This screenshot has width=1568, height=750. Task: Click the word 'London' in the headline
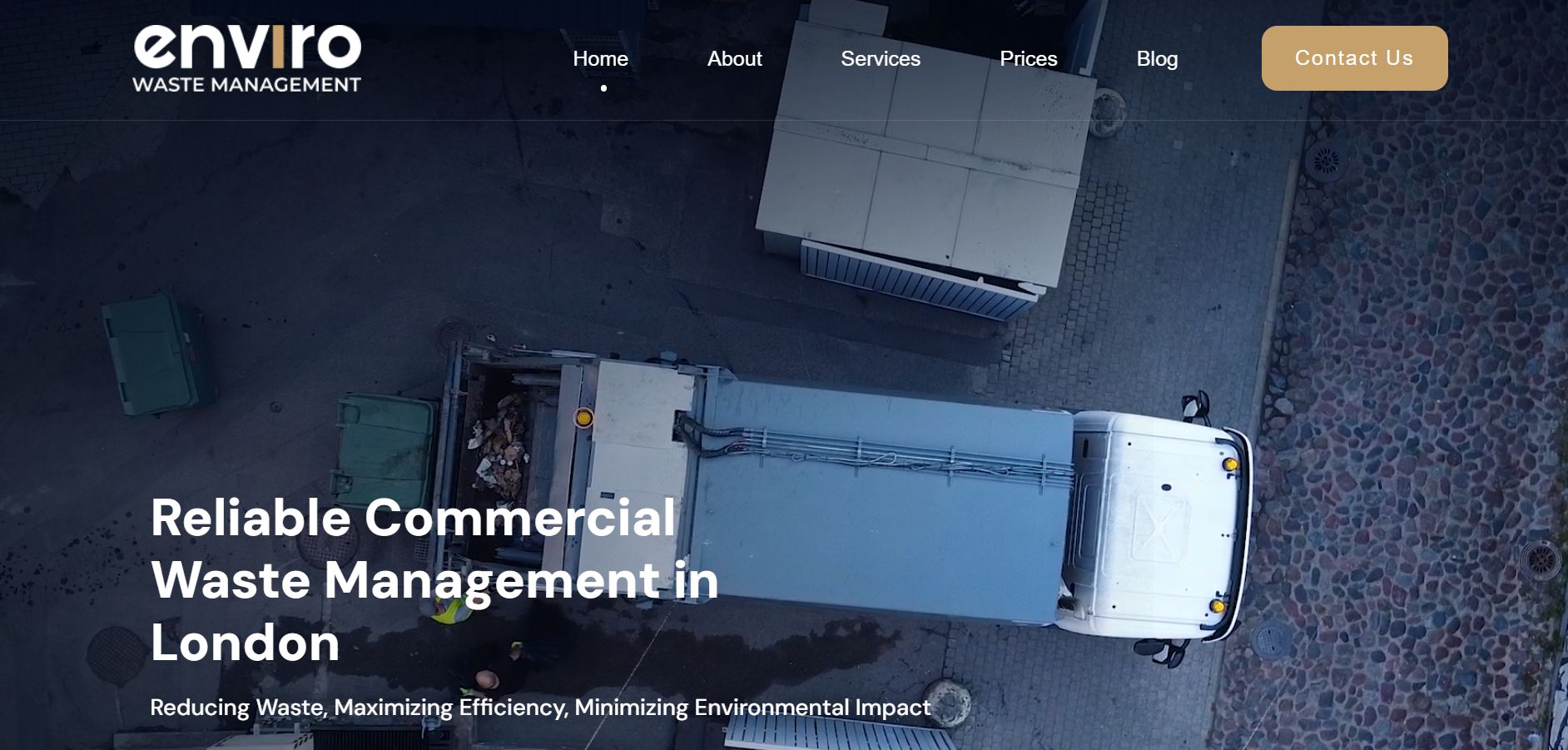coord(245,643)
